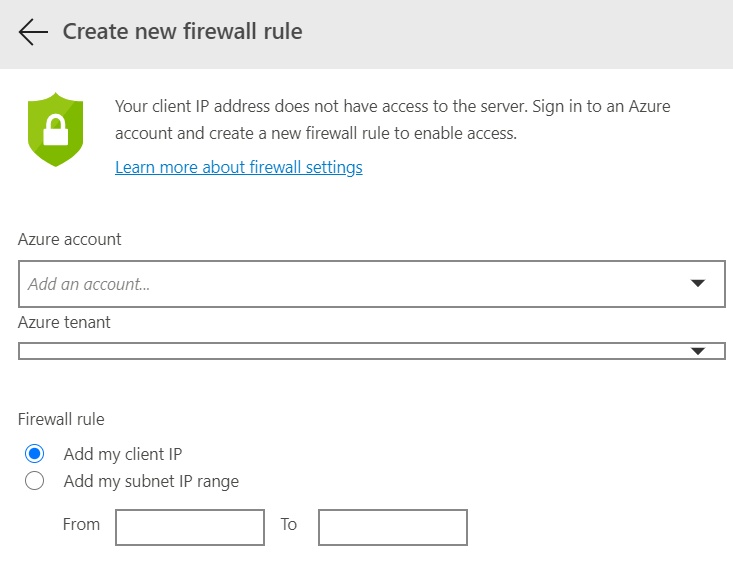Expand the Azure tenant dropdown arrow
This screenshot has width=733, height=567.
(x=698, y=351)
